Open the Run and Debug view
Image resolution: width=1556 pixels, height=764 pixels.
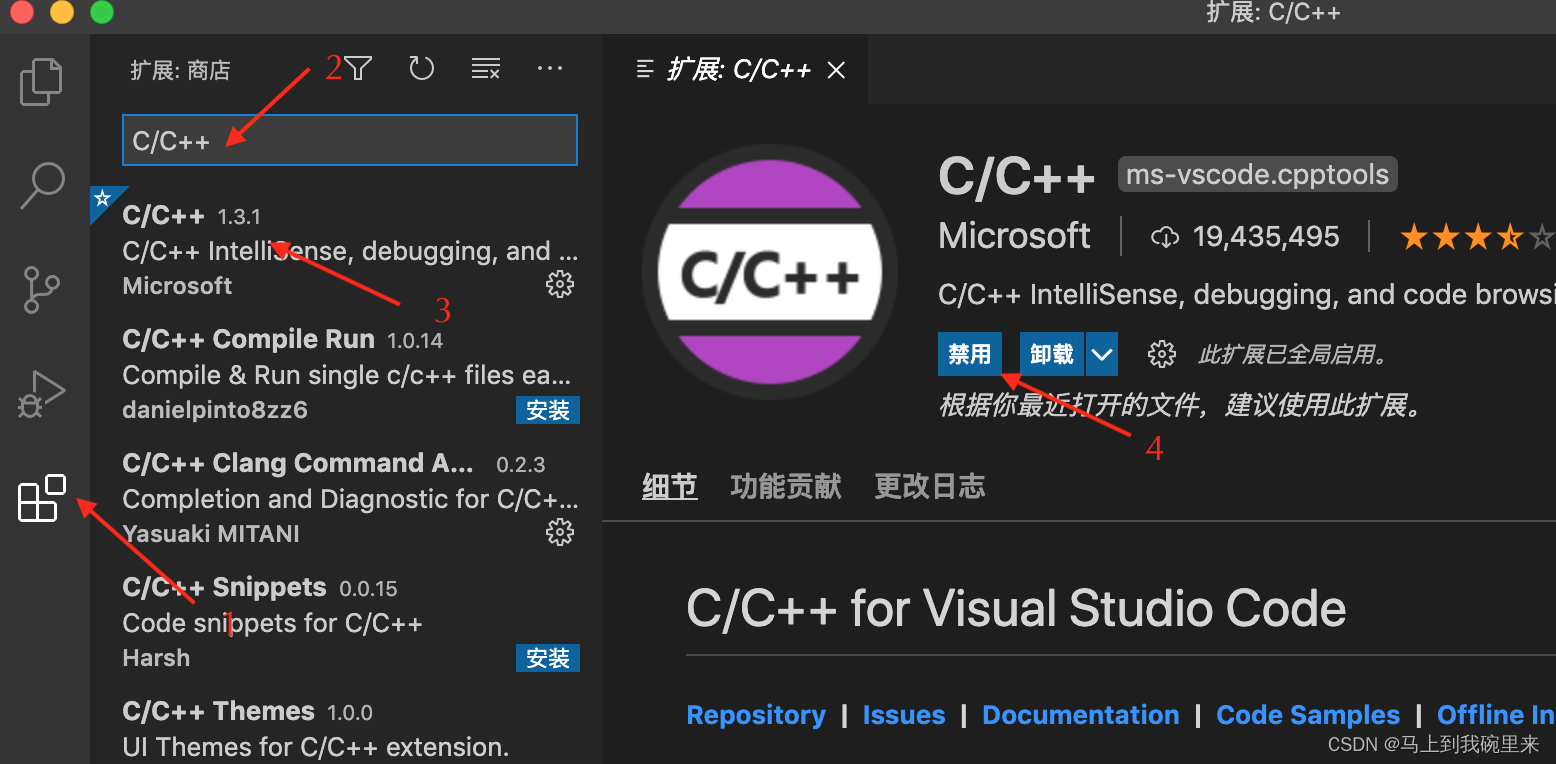42,394
